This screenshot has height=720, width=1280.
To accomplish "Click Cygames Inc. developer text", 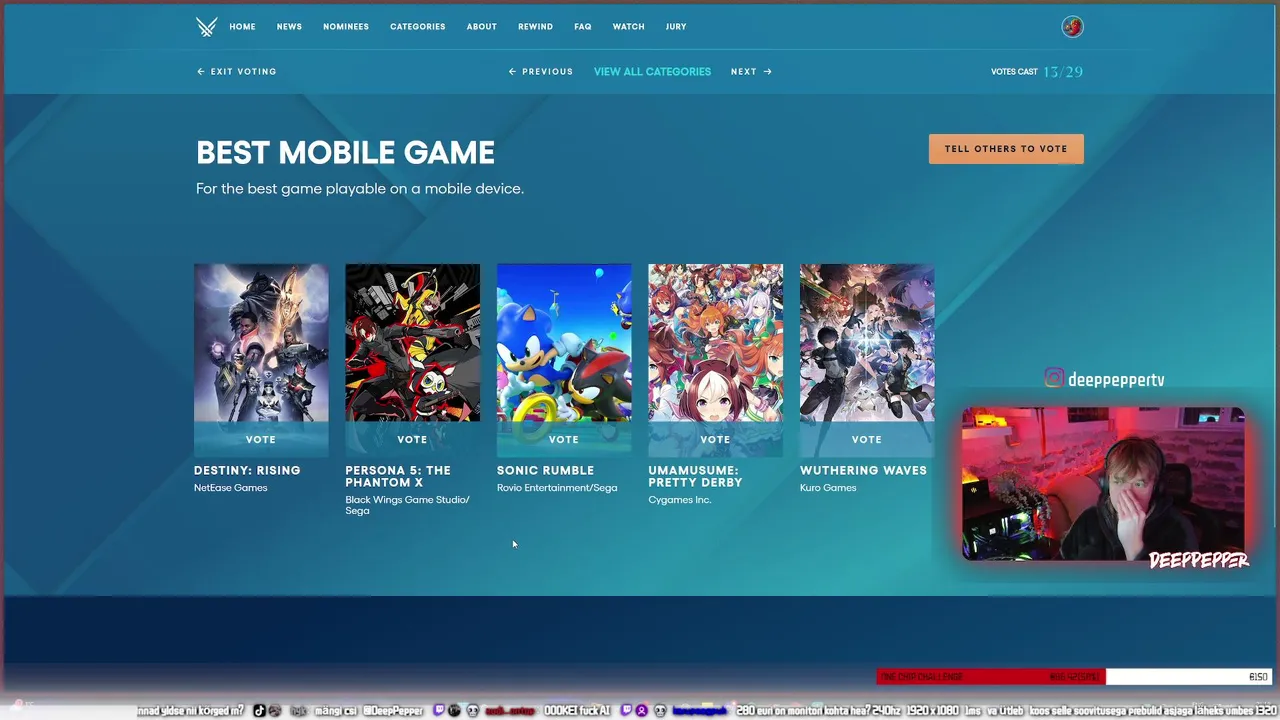I will [680, 500].
